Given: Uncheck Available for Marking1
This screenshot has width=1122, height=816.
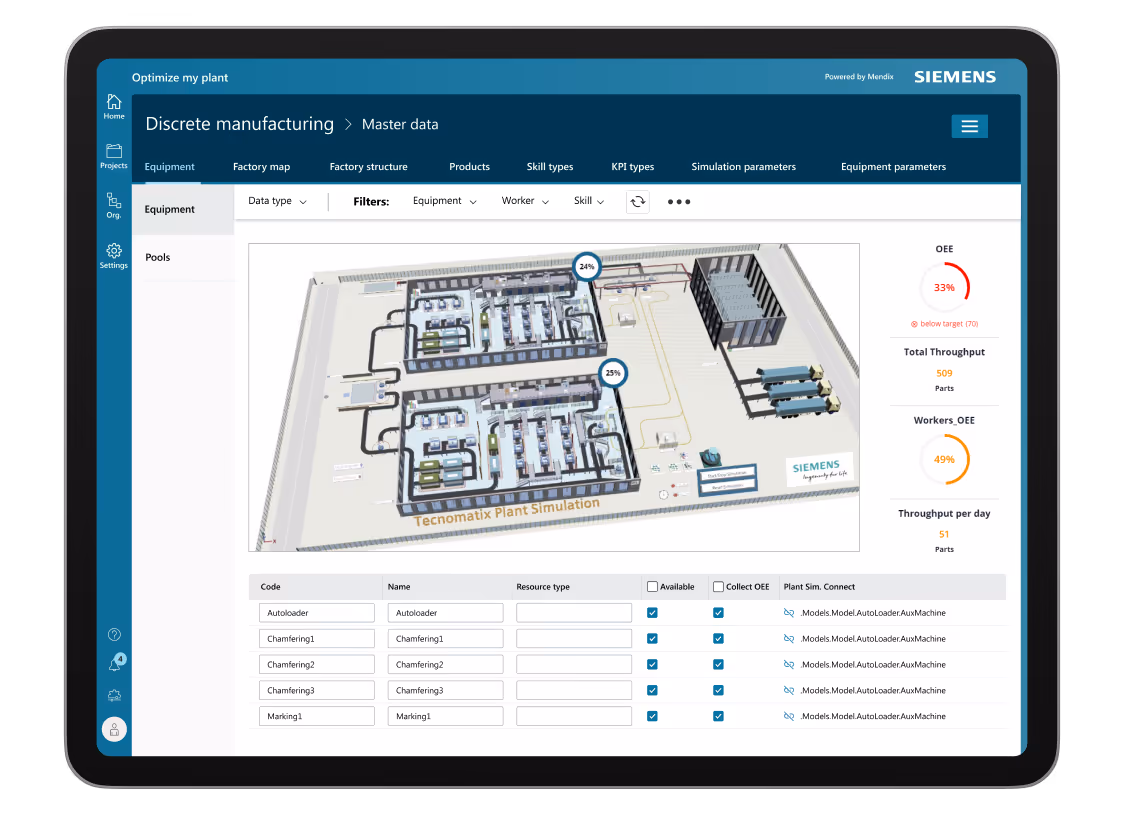Looking at the screenshot, I should point(652,716).
